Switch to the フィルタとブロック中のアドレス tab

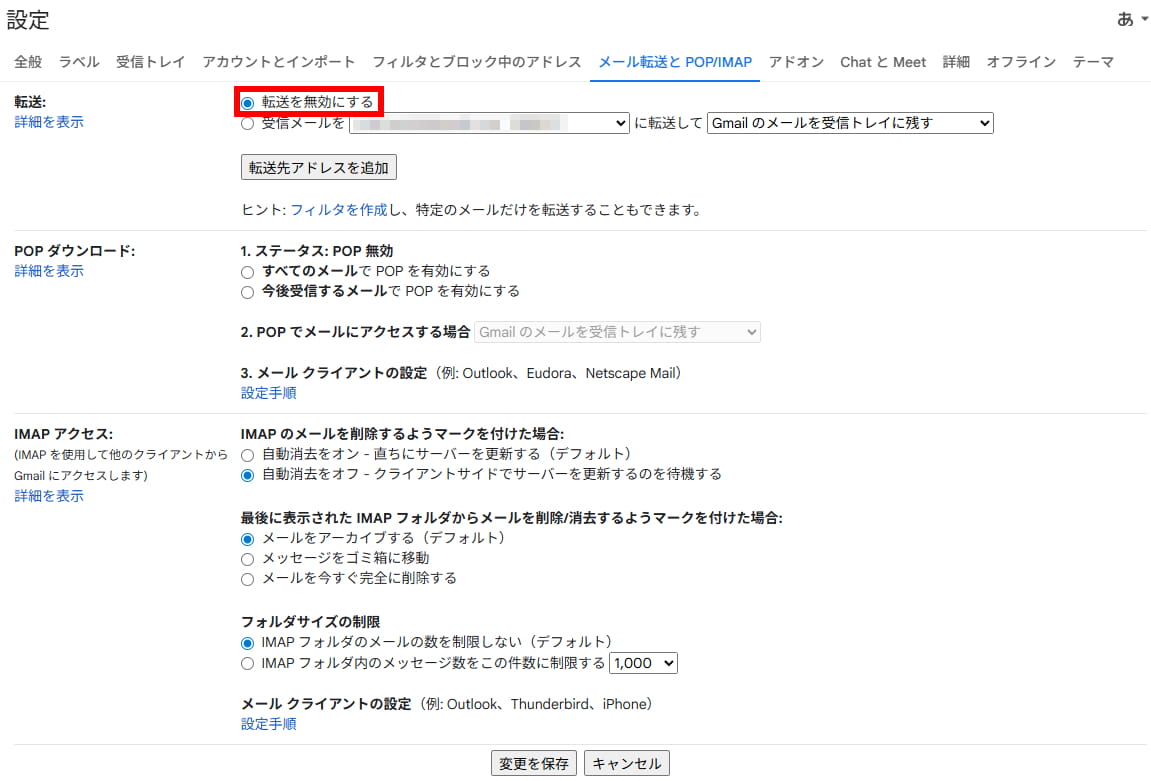pyautogui.click(x=476, y=62)
